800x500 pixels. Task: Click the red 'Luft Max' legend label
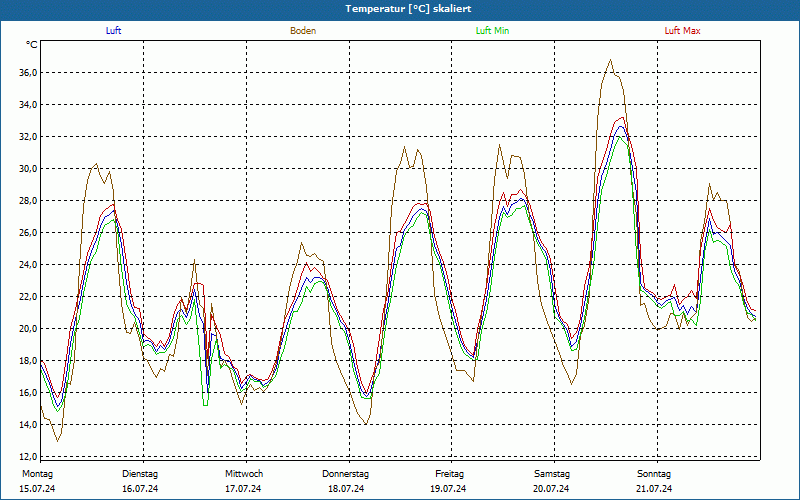coord(682,31)
